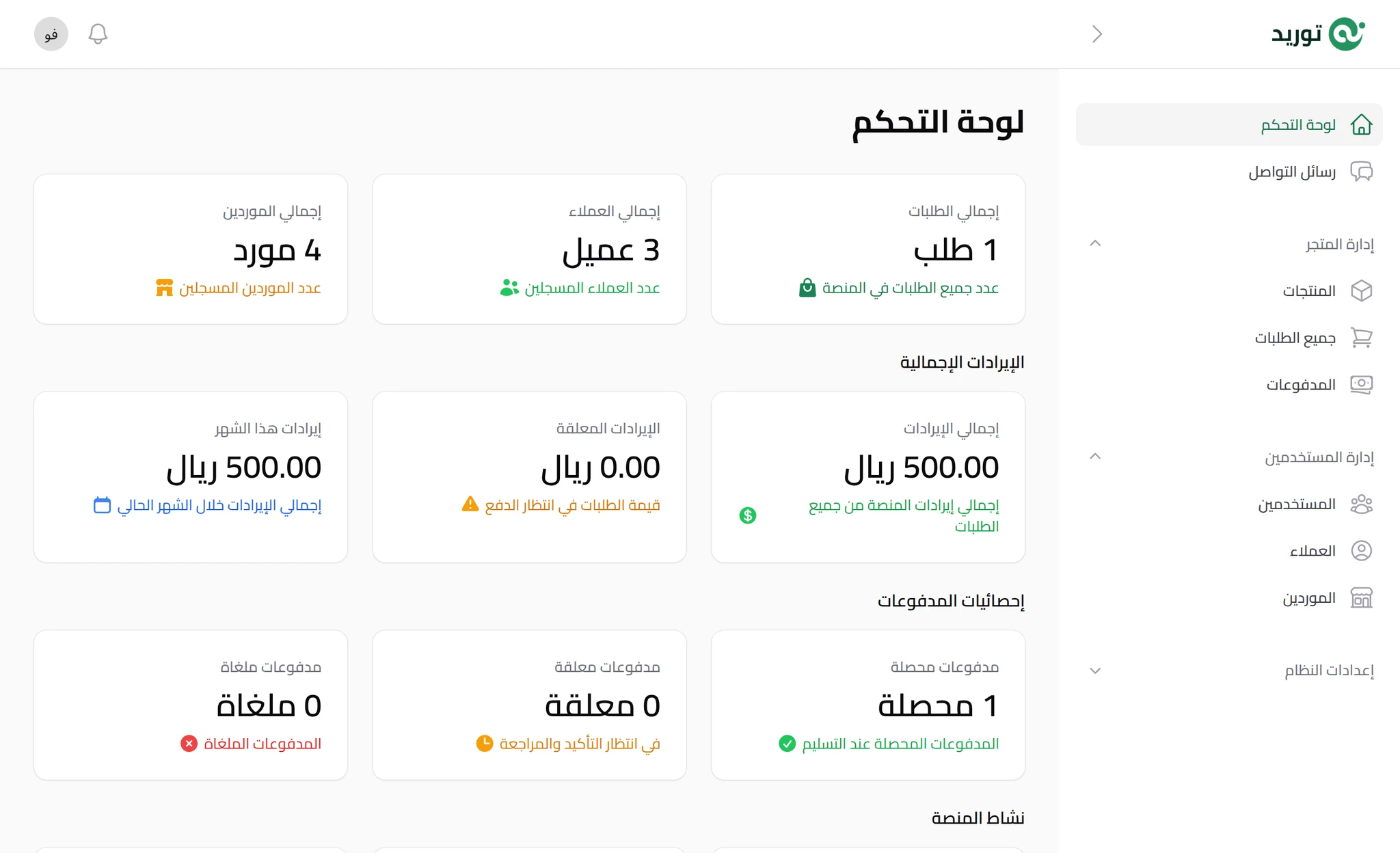Open المدفوعات payments card icon

(1362, 384)
